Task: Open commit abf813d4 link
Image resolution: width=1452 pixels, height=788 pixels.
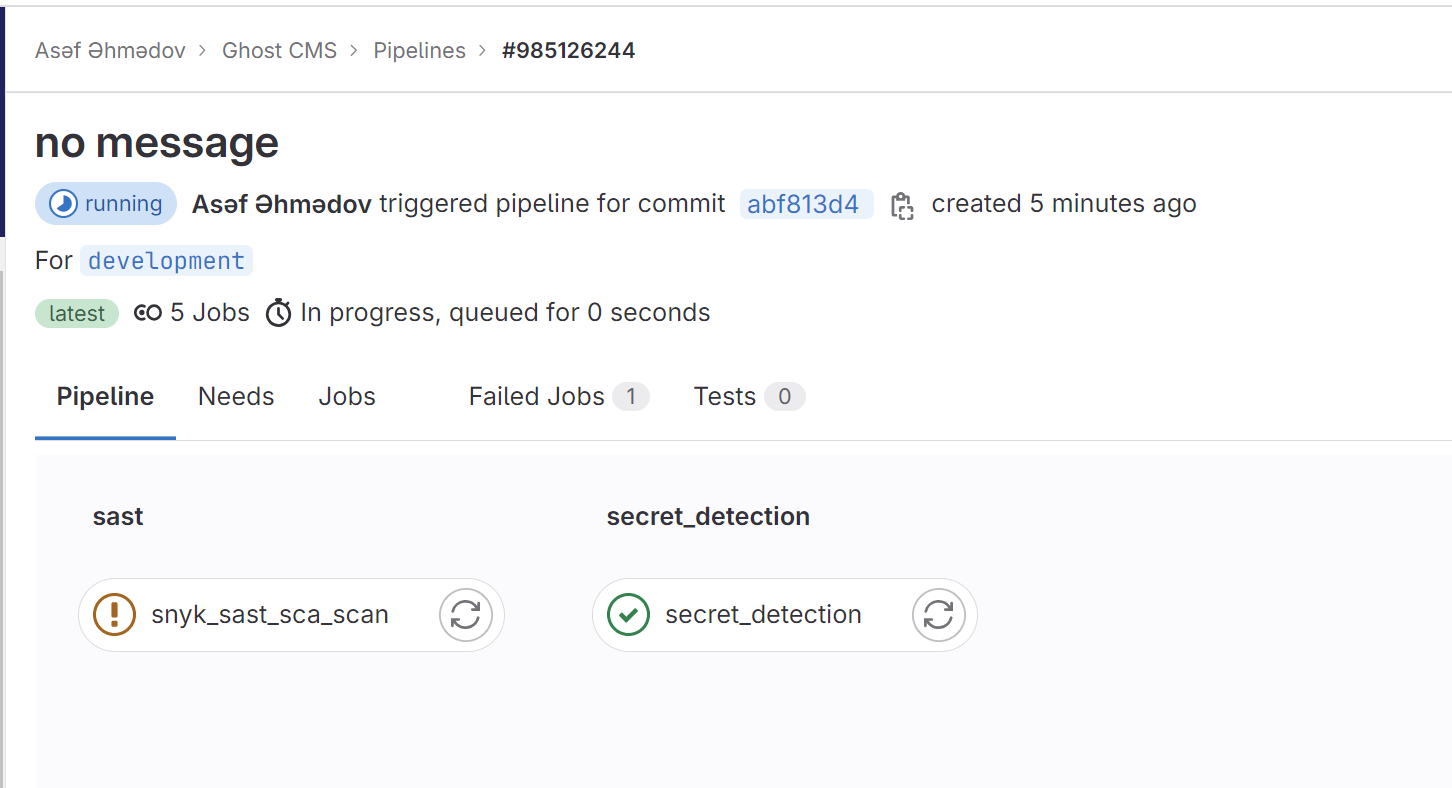Action: [804, 204]
